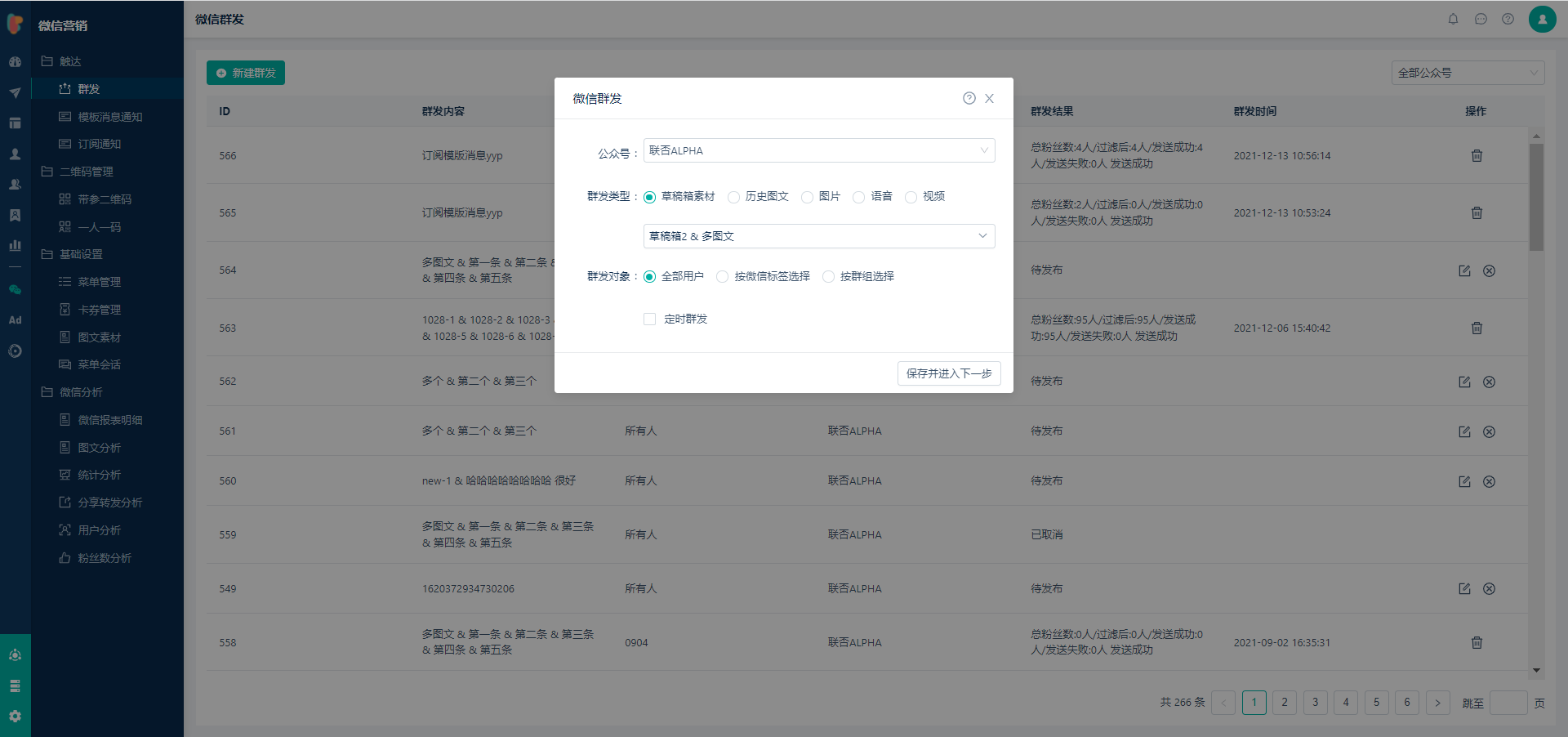Collapse the 微信分析 folder in sidebar

coord(72,392)
